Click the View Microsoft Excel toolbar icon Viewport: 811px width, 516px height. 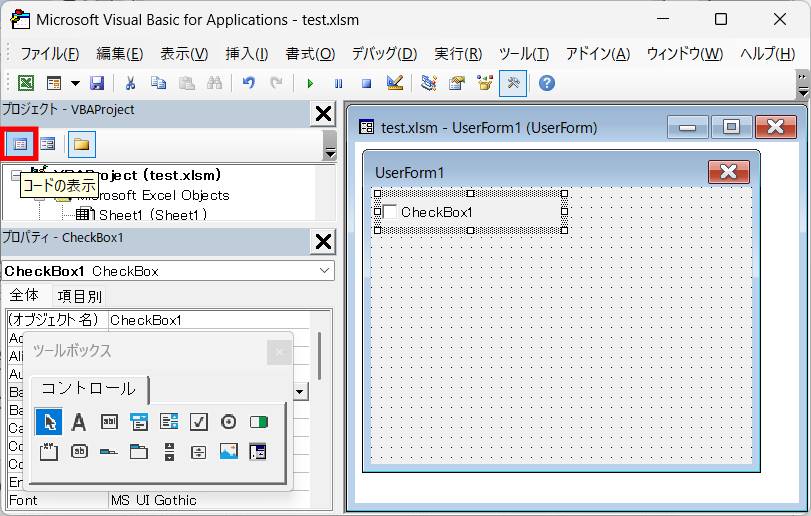(26, 83)
